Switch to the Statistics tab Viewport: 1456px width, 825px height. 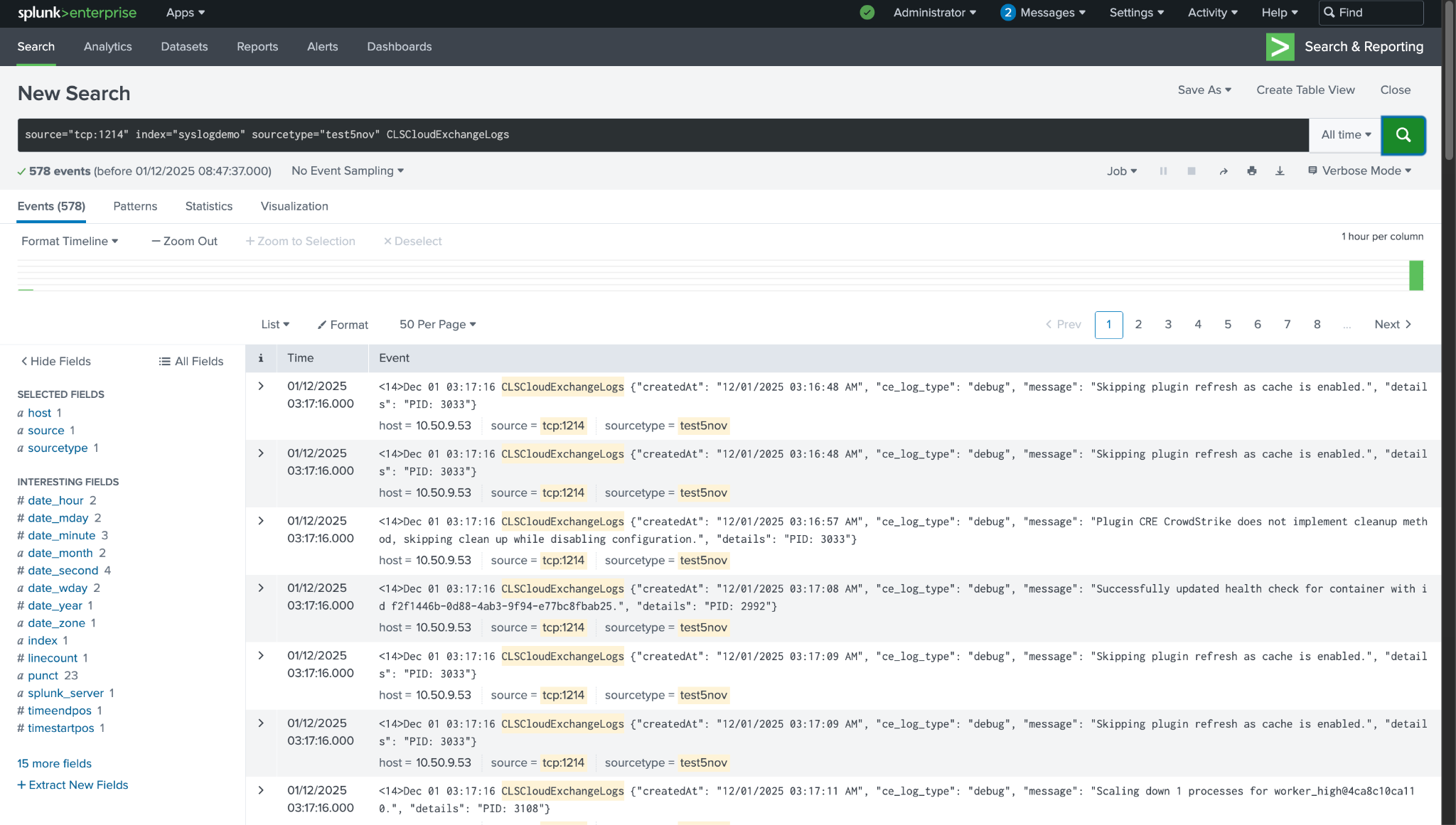209,207
